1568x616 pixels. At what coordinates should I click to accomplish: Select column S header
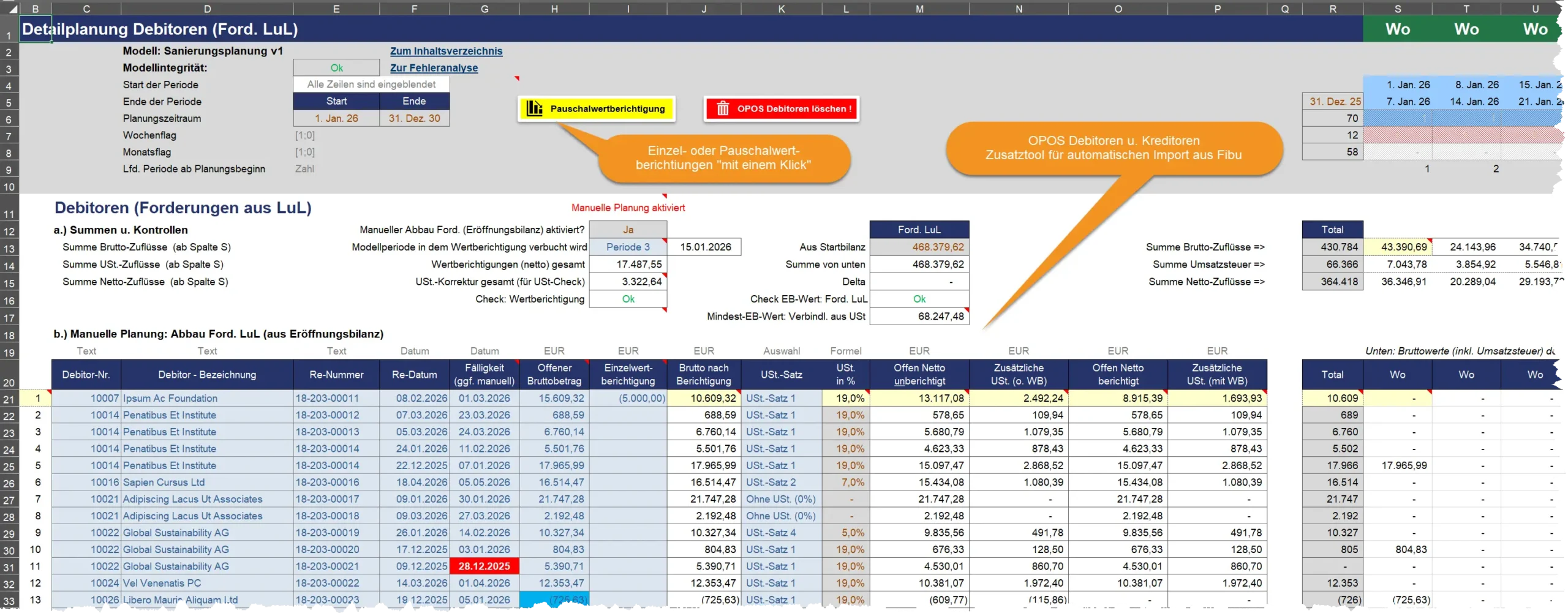pyautogui.click(x=1397, y=9)
